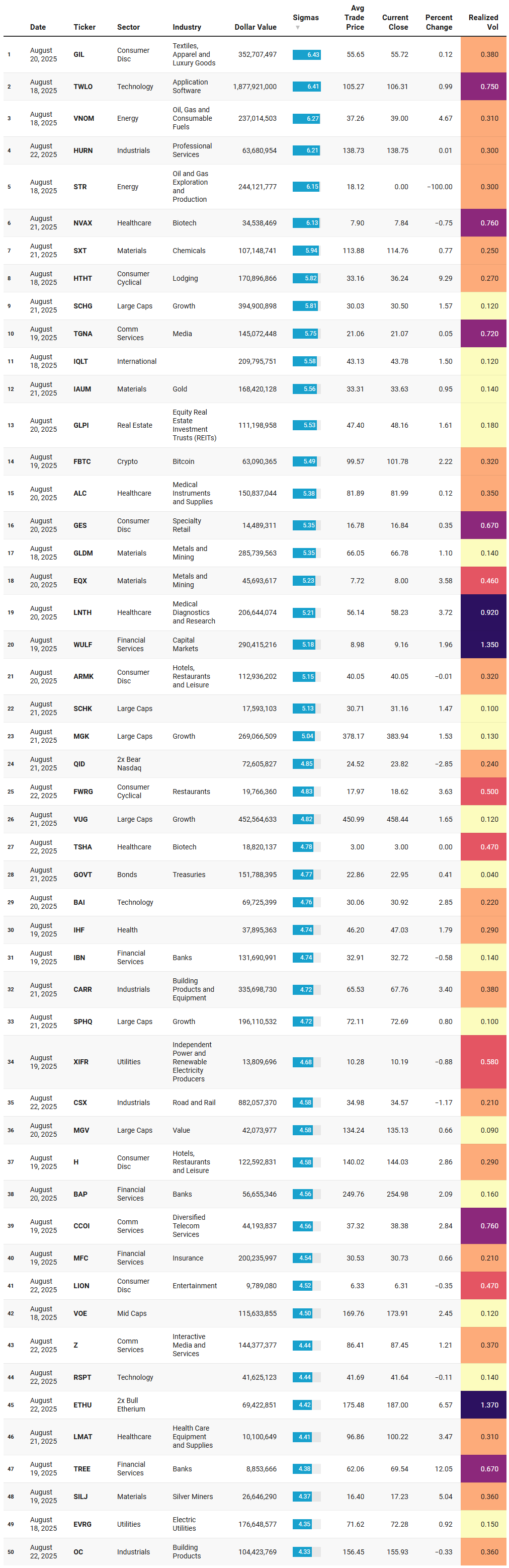Click Building Products industry for OC
The height and width of the screenshot is (1568, 509).
pos(187,1551)
